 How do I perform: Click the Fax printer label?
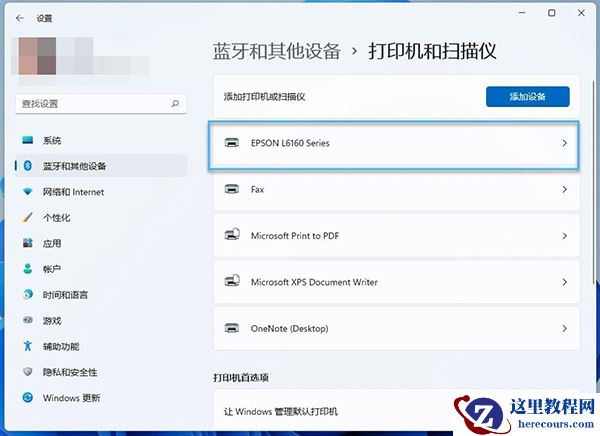click(258, 189)
